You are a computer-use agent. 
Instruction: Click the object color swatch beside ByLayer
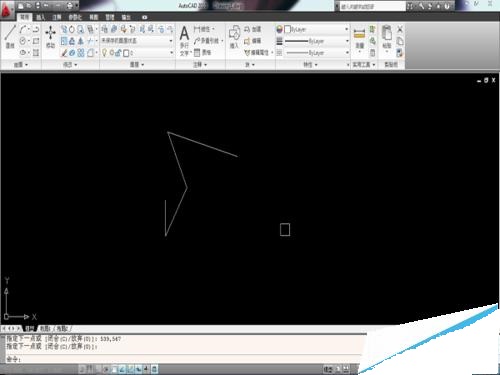click(287, 29)
